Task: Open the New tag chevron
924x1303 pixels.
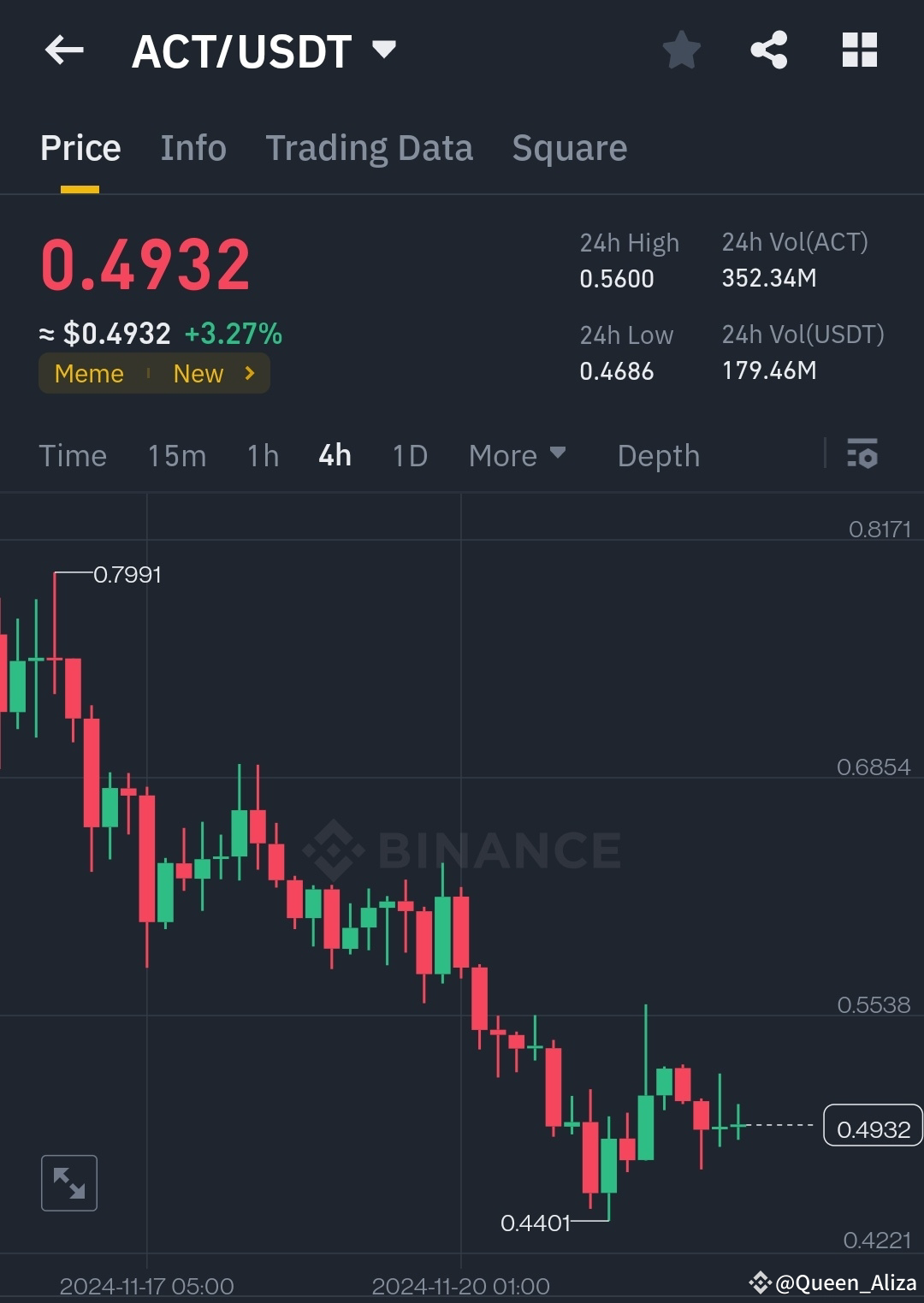Action: click(x=248, y=373)
